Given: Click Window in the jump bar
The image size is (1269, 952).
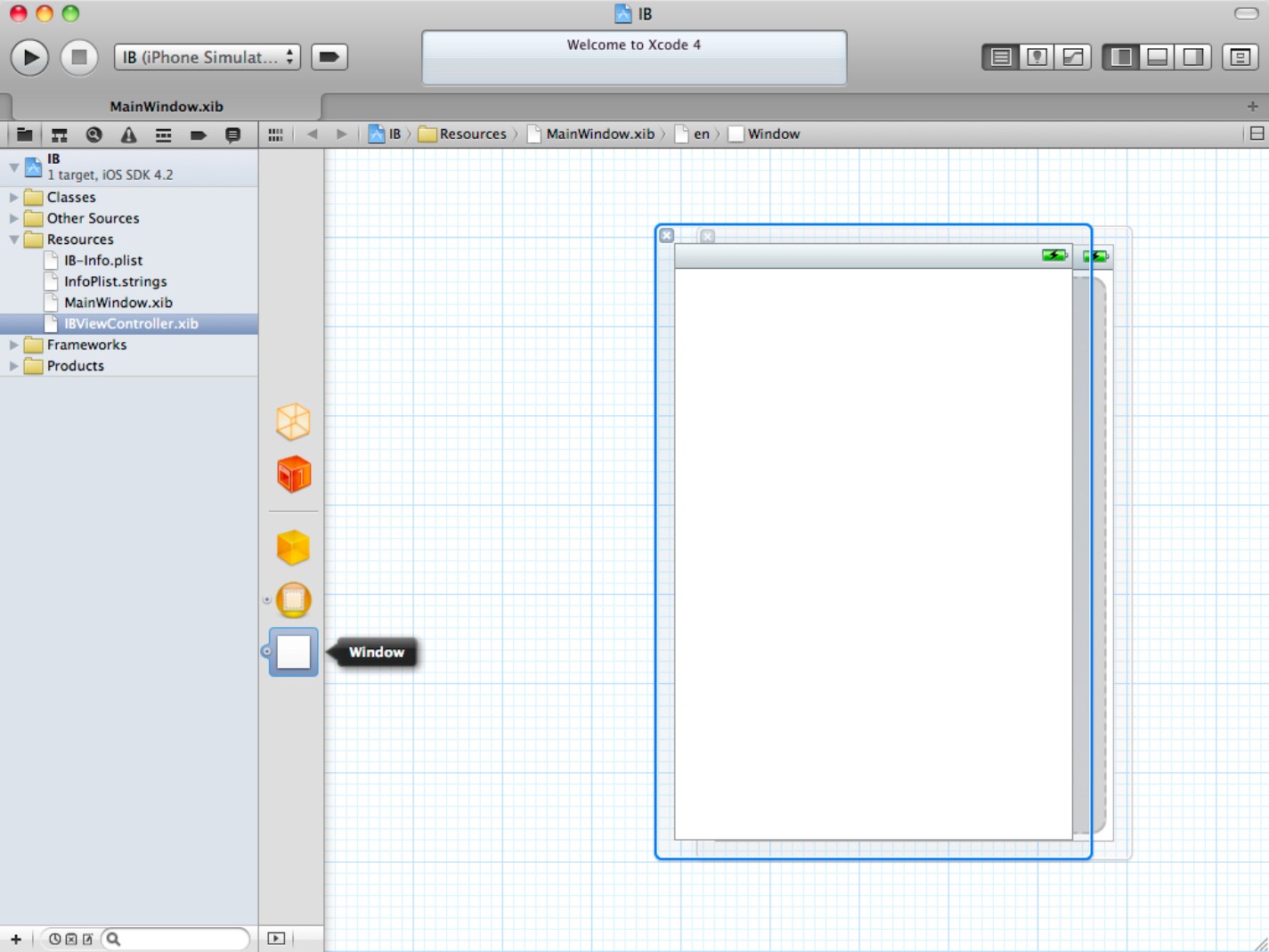Looking at the screenshot, I should 764,134.
